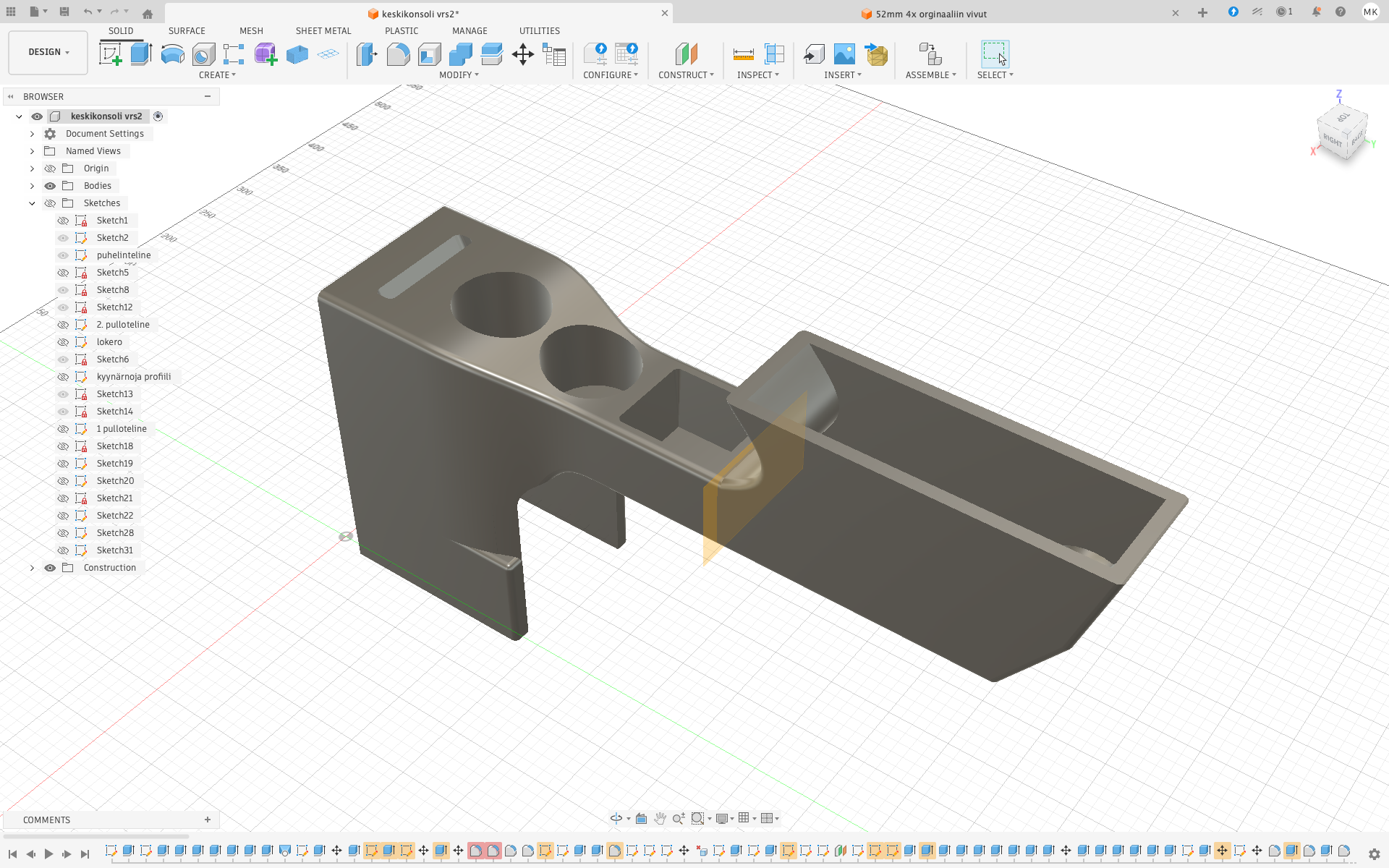
Task: Select the Insert Derive tool
Action: [x=814, y=54]
